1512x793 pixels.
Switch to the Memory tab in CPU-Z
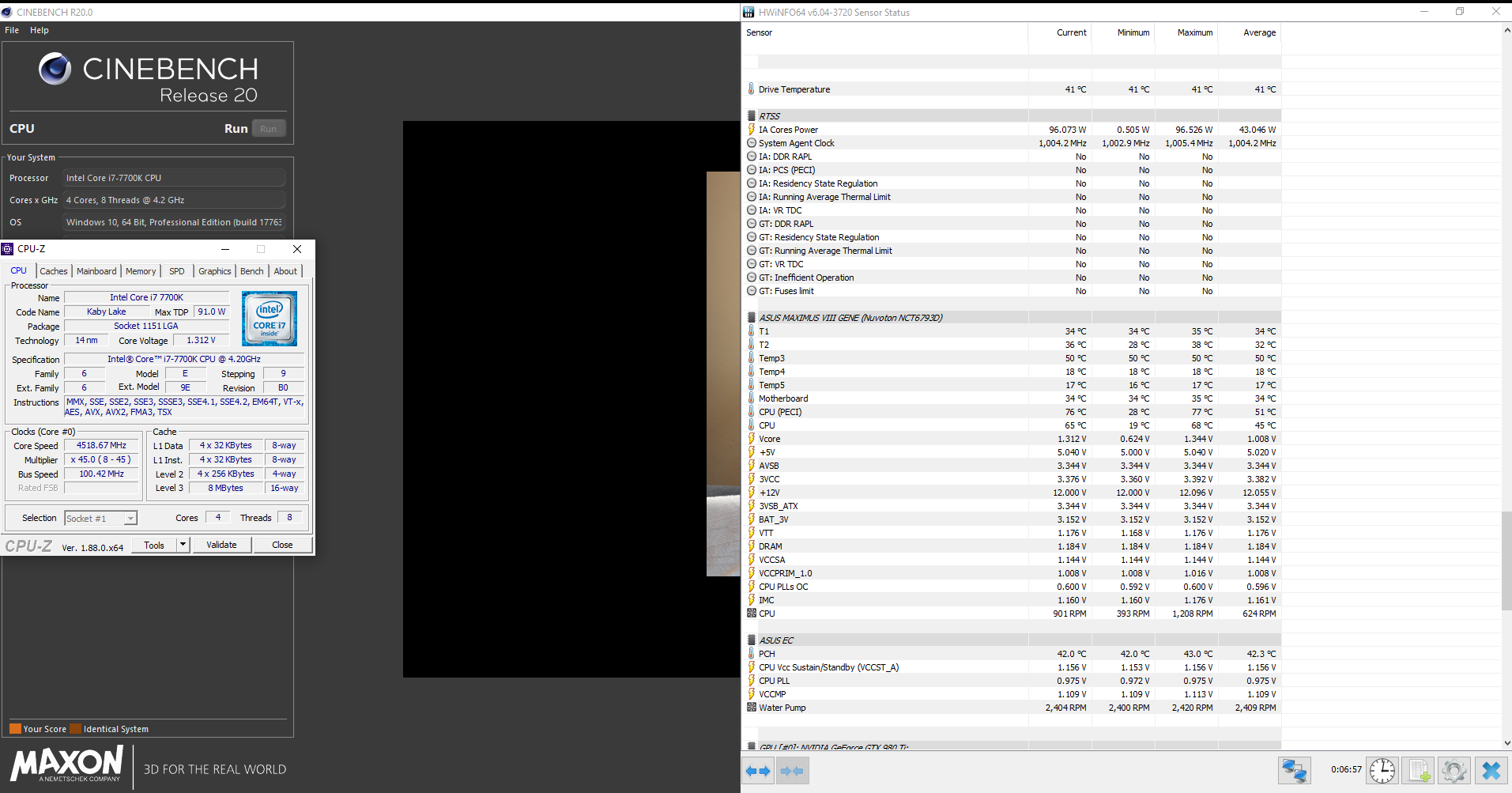coord(141,271)
